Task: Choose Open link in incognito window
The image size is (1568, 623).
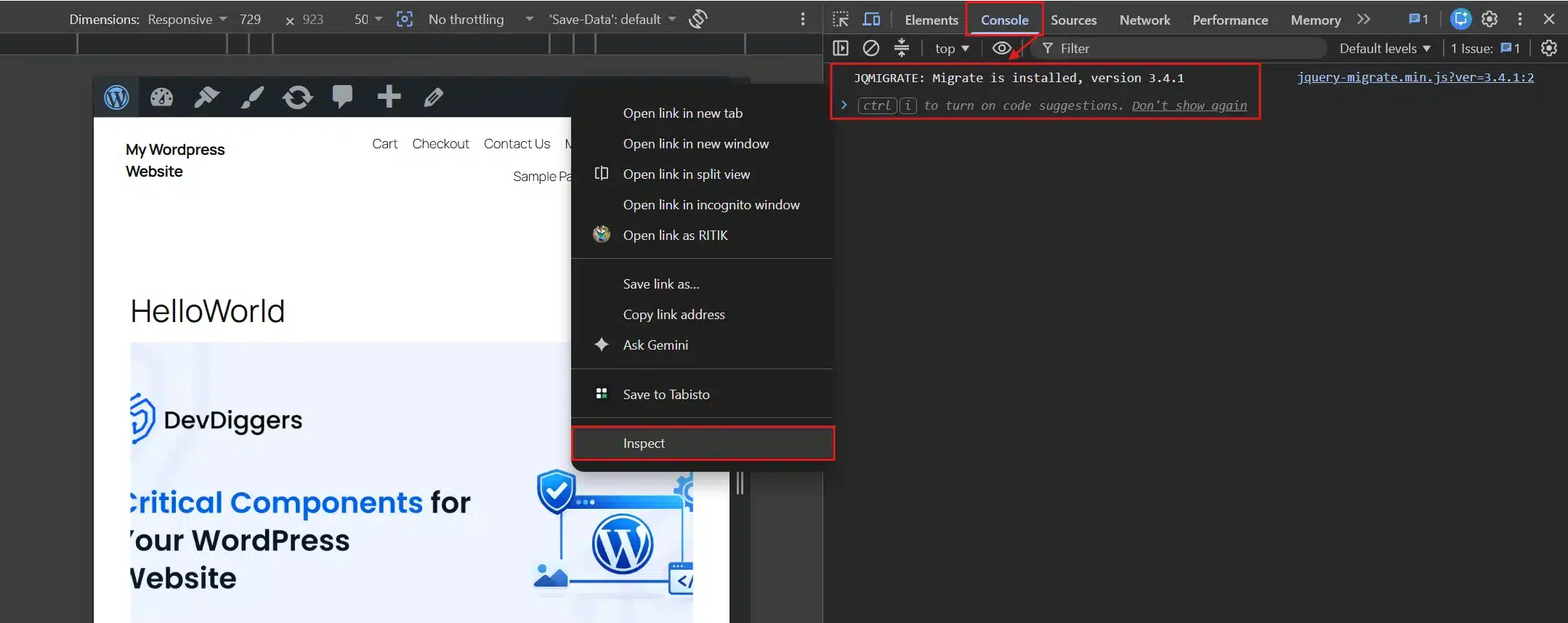Action: click(x=702, y=205)
